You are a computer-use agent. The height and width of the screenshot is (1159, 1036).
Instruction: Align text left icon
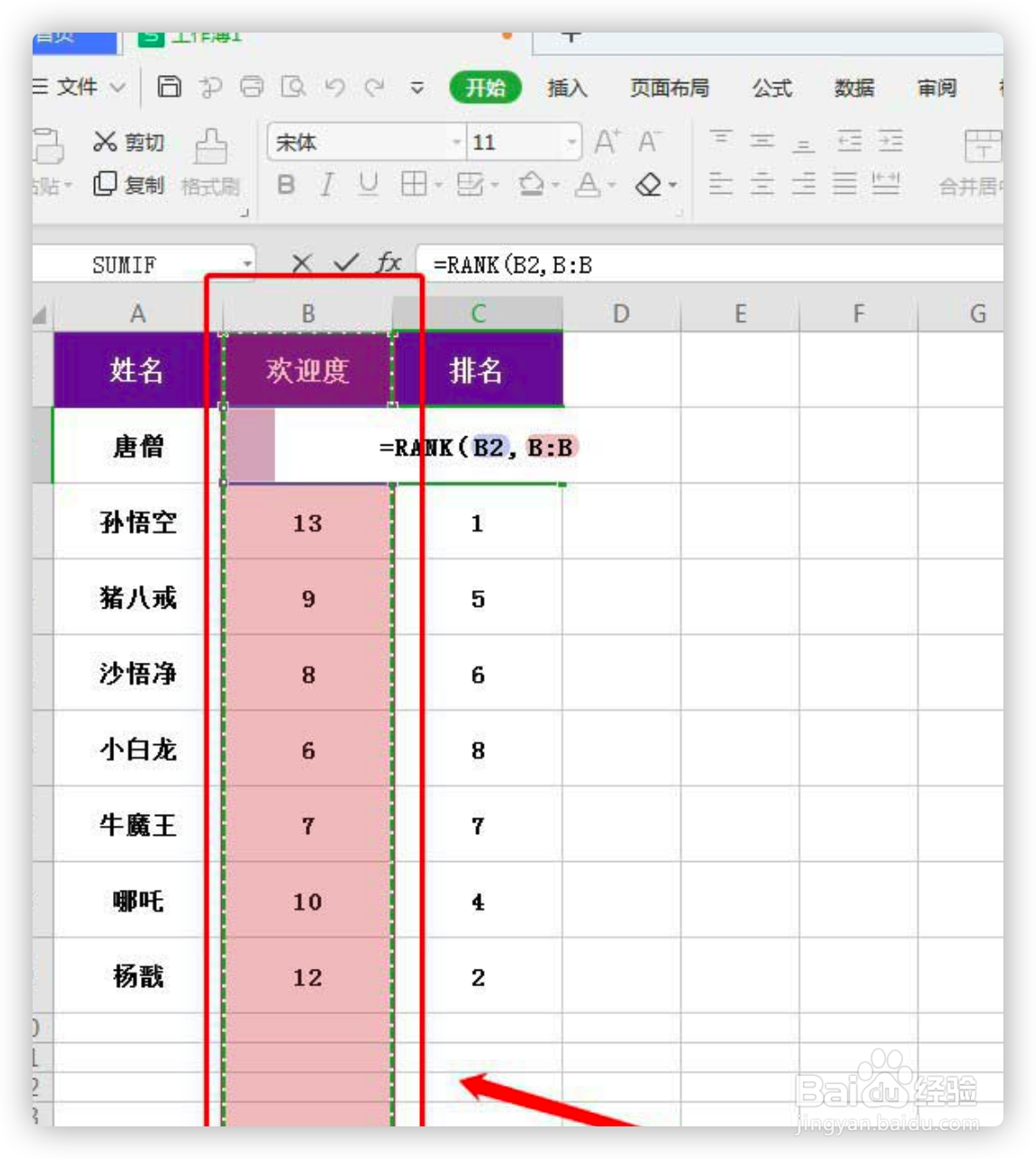pyautogui.click(x=721, y=184)
